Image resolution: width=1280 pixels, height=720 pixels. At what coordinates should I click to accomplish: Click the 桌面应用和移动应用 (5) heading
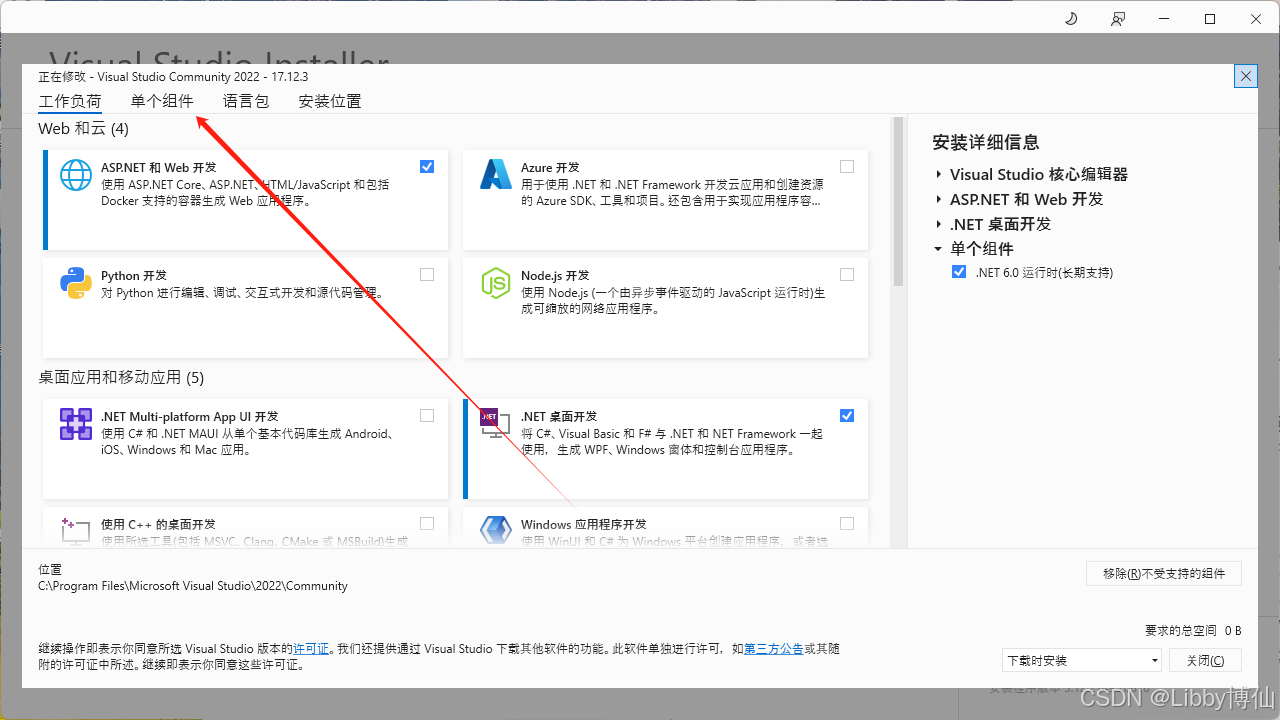tap(121, 377)
